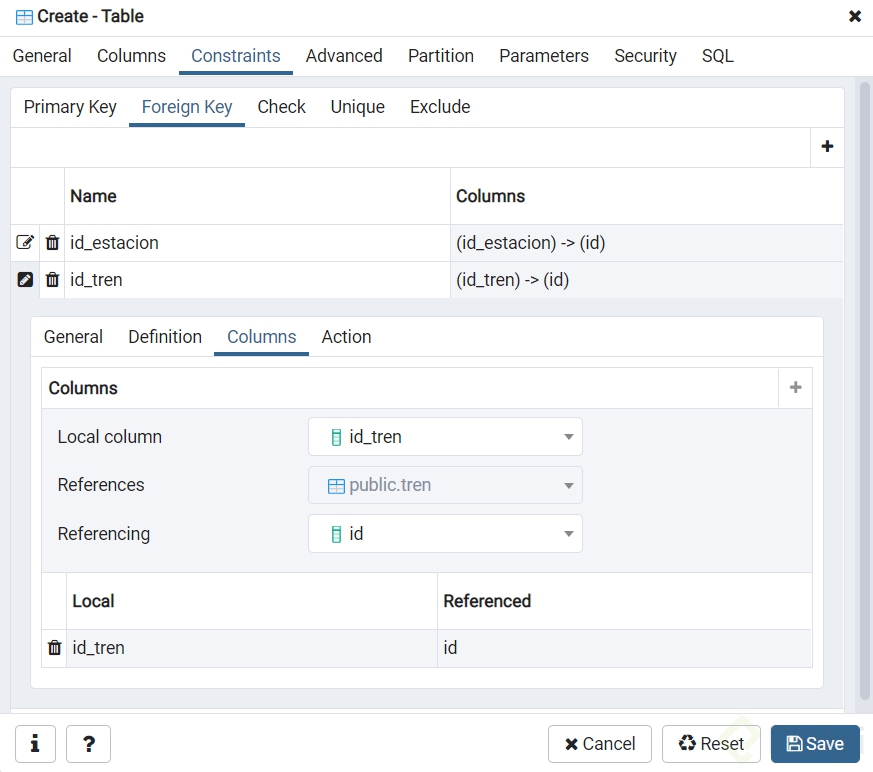Open the help question mark button

(x=88, y=744)
